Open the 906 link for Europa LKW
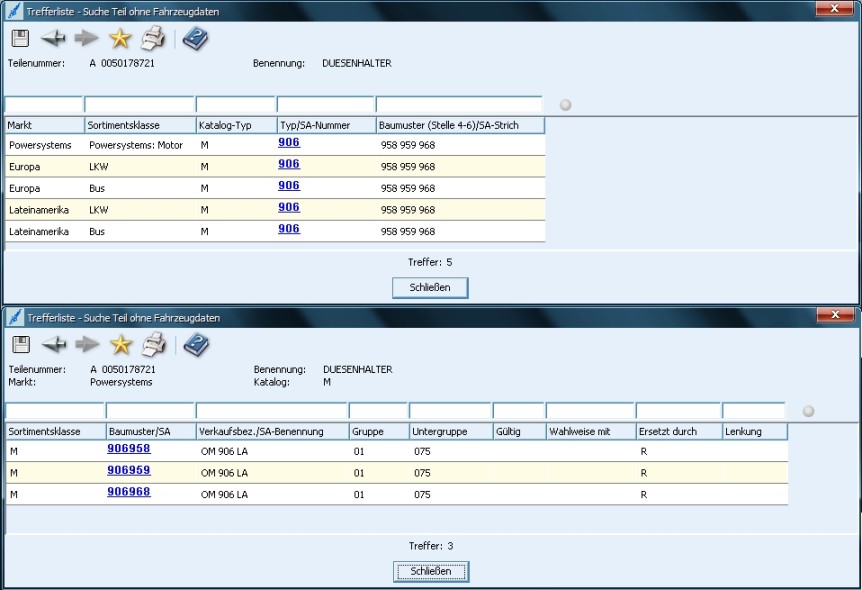The height and width of the screenshot is (590, 862). pos(289,164)
